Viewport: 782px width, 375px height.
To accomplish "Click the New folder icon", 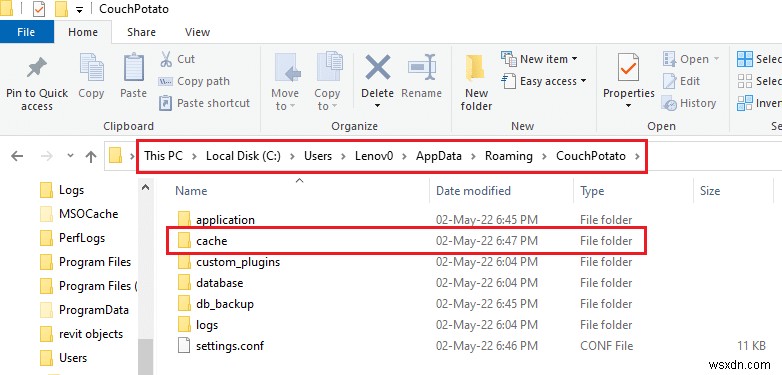I will (476, 68).
